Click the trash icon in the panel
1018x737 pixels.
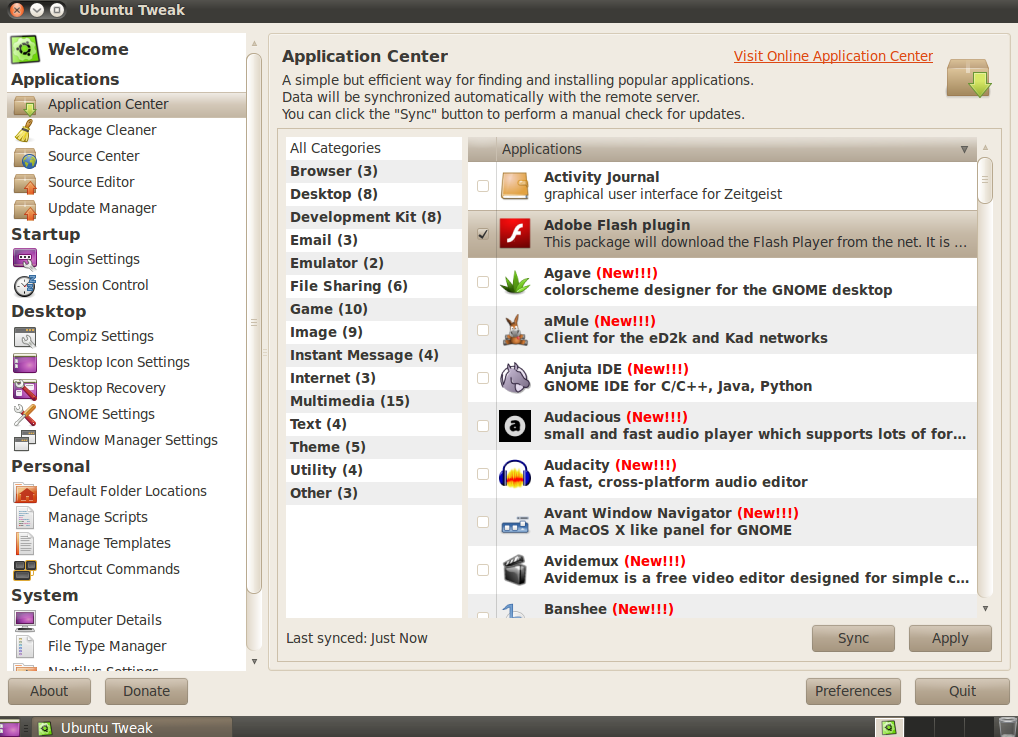(1008, 727)
